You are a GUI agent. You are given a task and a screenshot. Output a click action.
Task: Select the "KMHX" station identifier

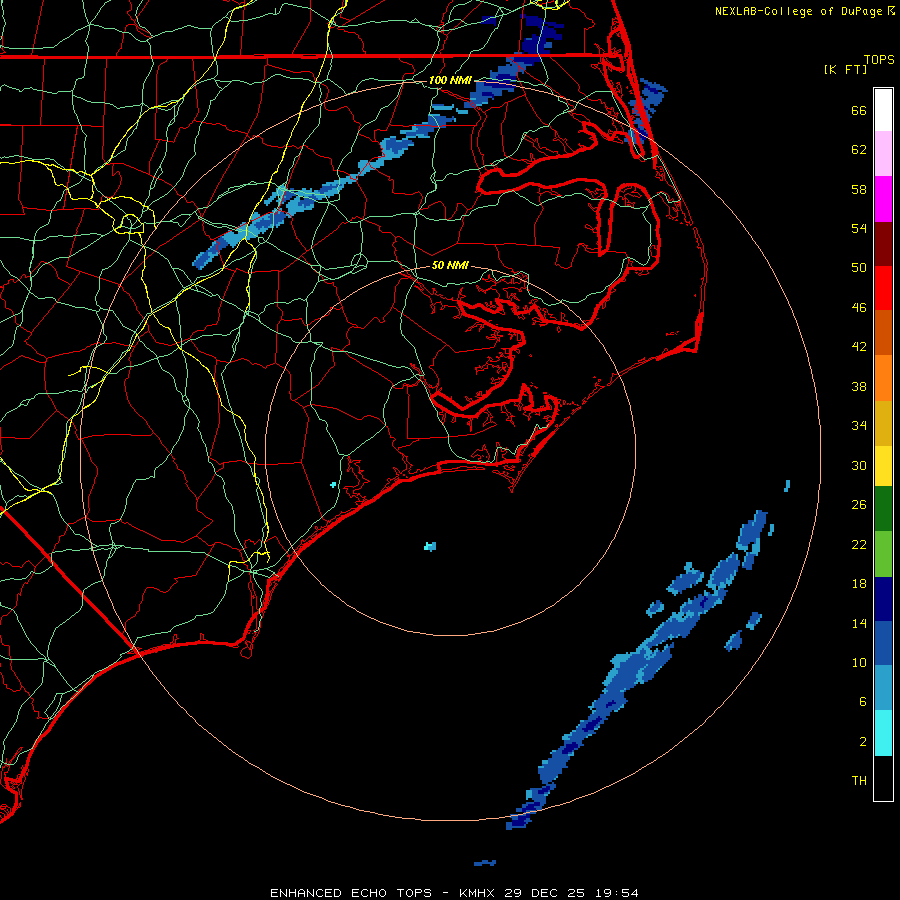click(x=479, y=893)
